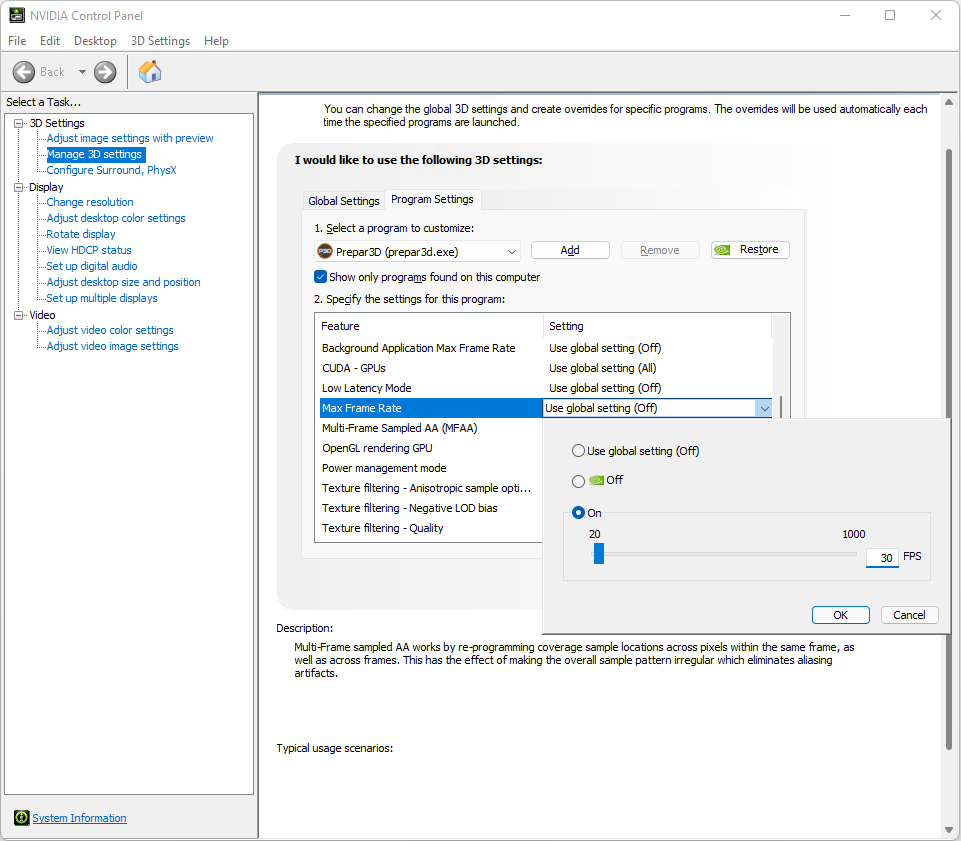
Task: Click the Feature column header
Action: [x=429, y=326]
